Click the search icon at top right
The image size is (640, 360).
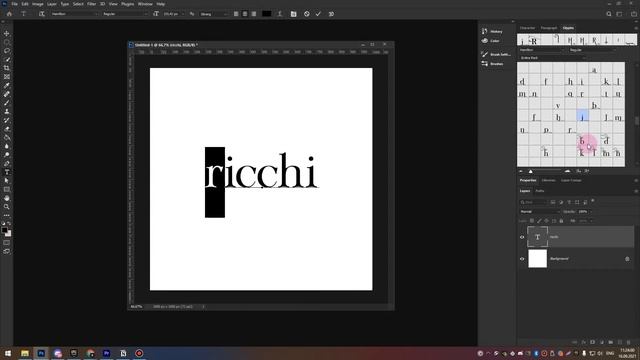(x=609, y=14)
